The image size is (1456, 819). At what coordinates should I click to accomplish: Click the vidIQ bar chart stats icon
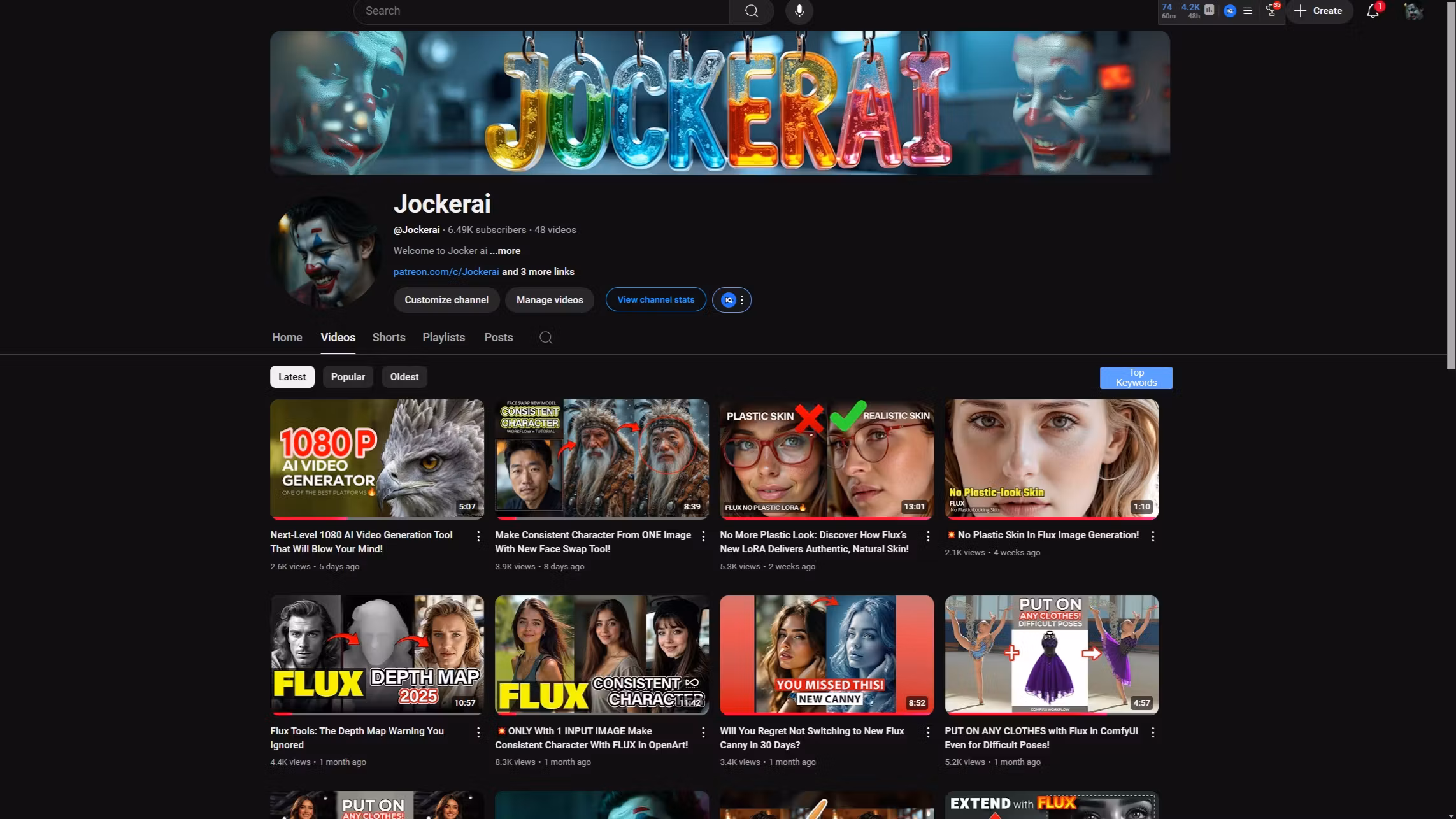pyautogui.click(x=1209, y=10)
